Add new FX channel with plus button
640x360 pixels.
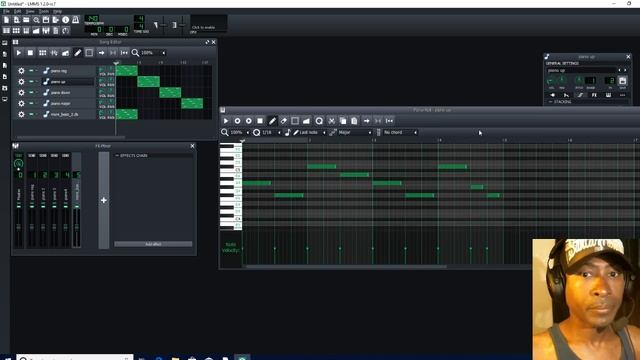[104, 200]
